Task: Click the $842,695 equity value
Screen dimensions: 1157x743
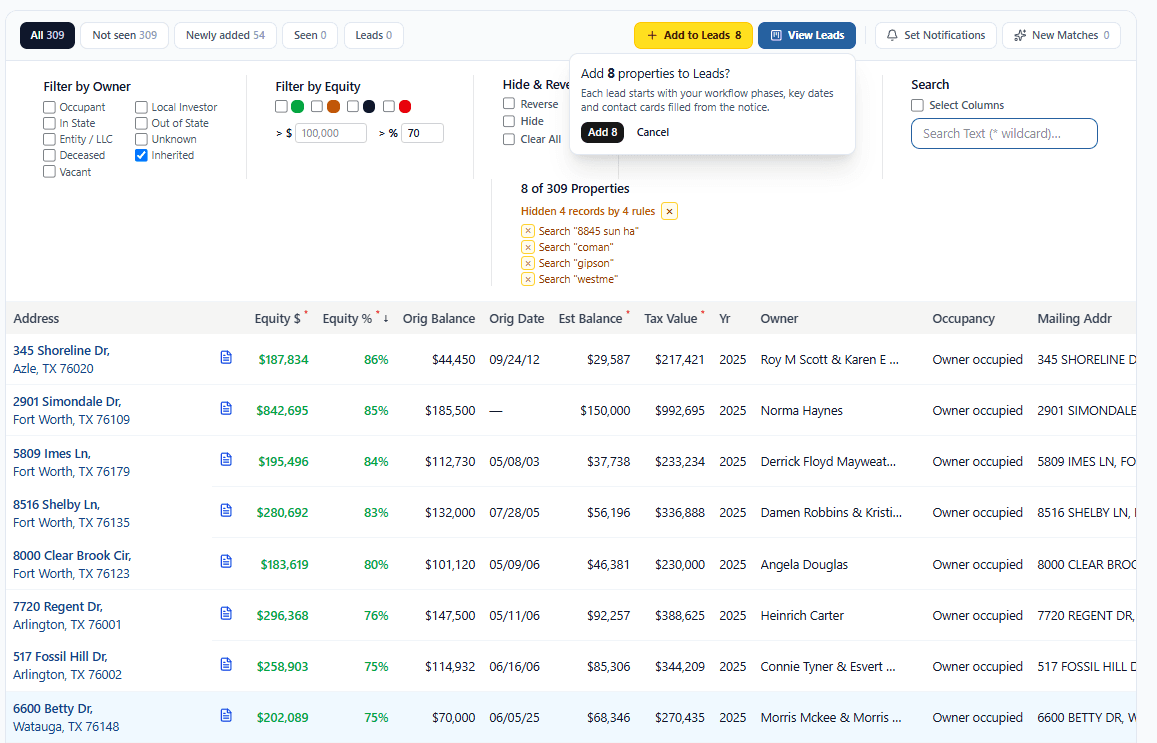Action: [x=283, y=410]
